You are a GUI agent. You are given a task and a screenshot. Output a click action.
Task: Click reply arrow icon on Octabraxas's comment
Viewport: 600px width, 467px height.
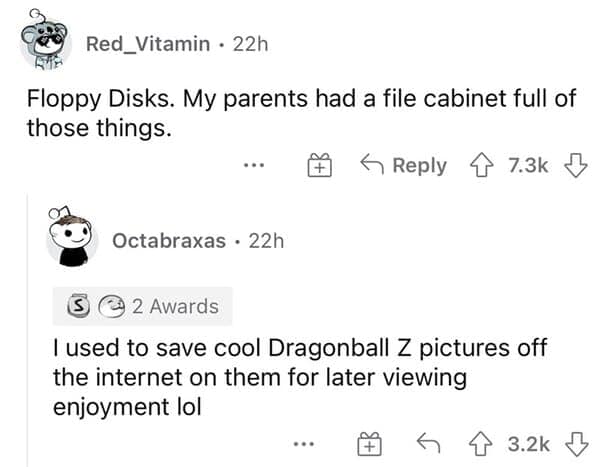pyautogui.click(x=426, y=439)
